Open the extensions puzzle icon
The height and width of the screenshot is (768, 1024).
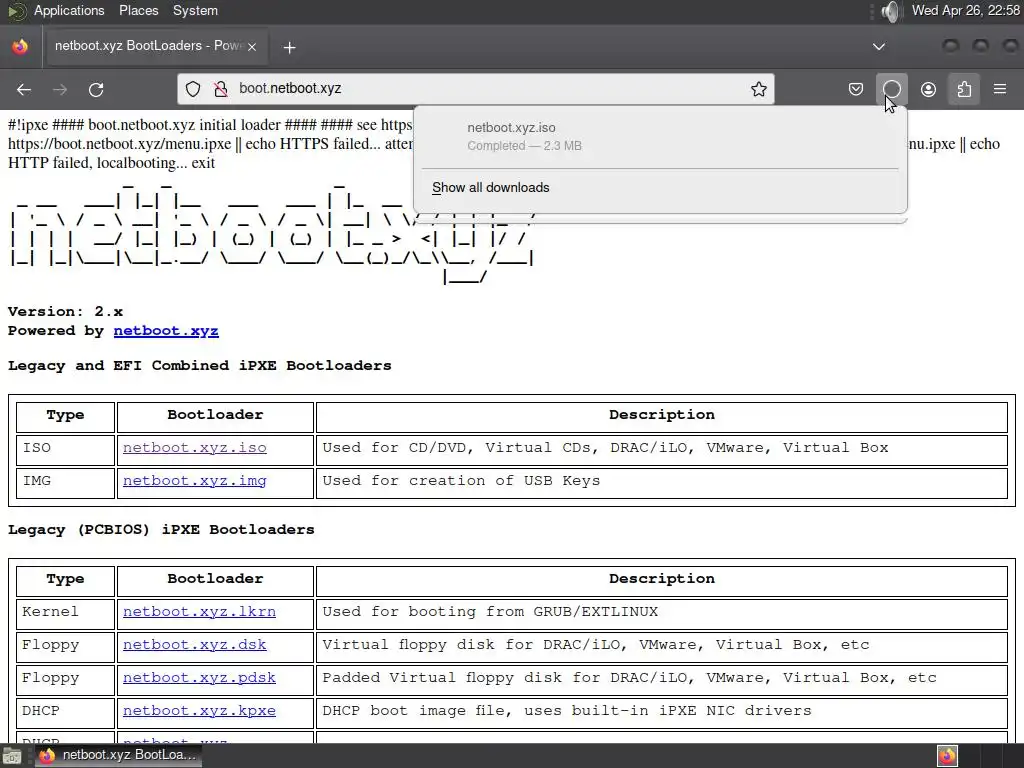(x=964, y=89)
